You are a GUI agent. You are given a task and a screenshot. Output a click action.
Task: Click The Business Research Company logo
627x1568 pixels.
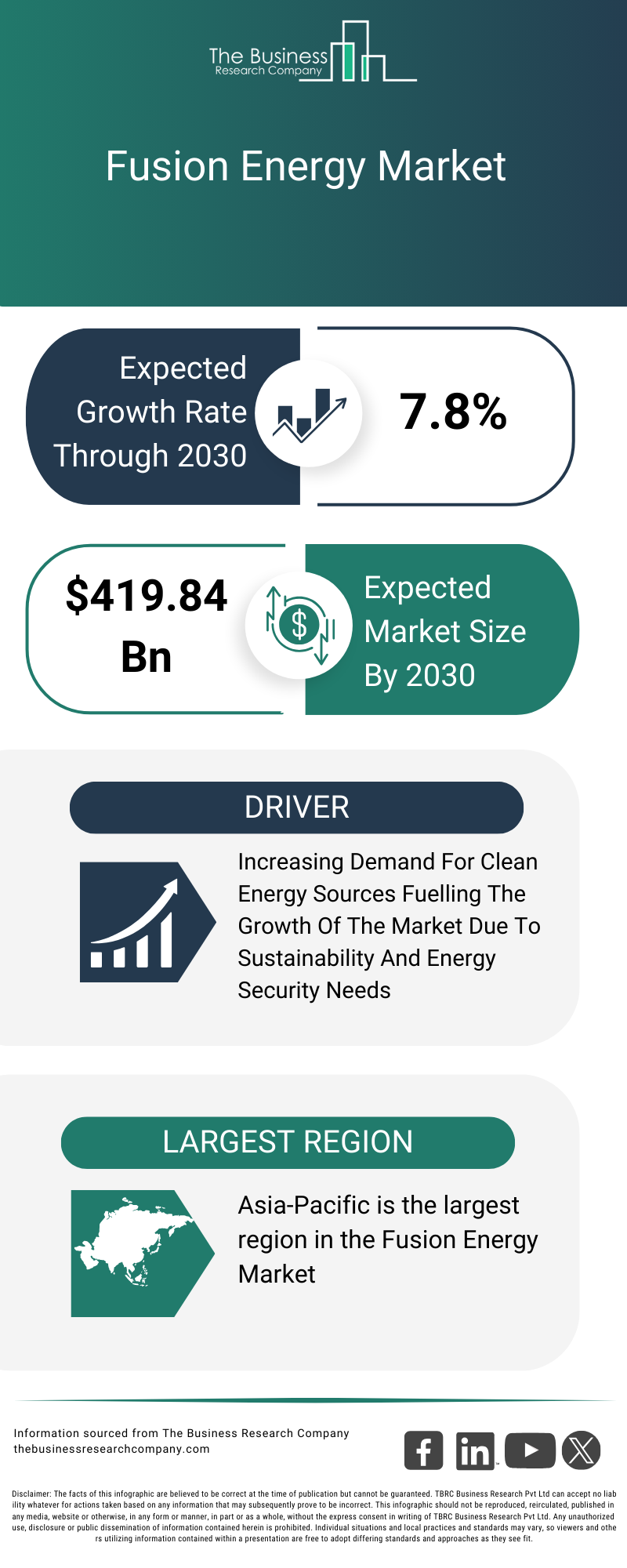click(312, 53)
